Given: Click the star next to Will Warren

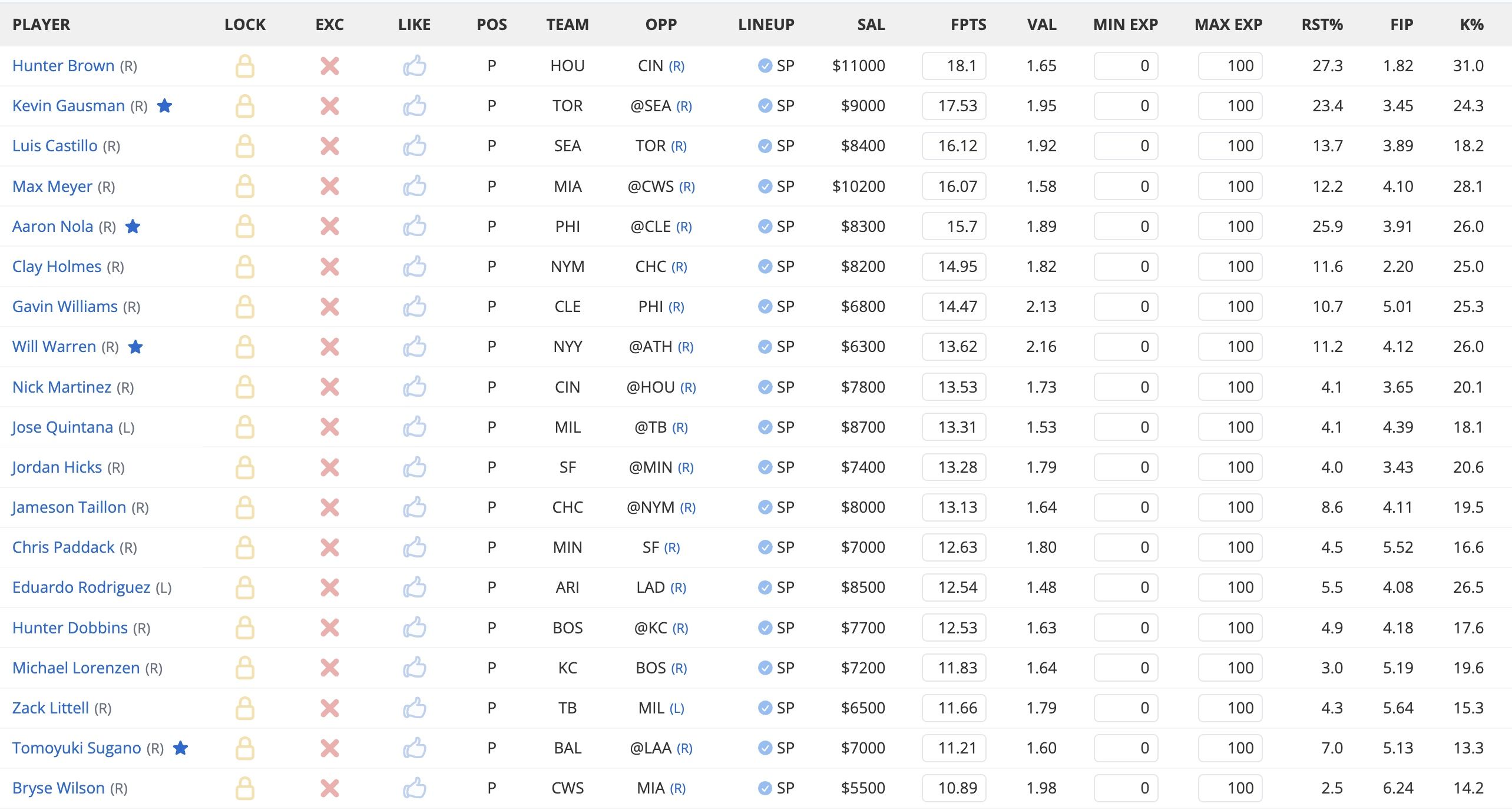Looking at the screenshot, I should (135, 347).
